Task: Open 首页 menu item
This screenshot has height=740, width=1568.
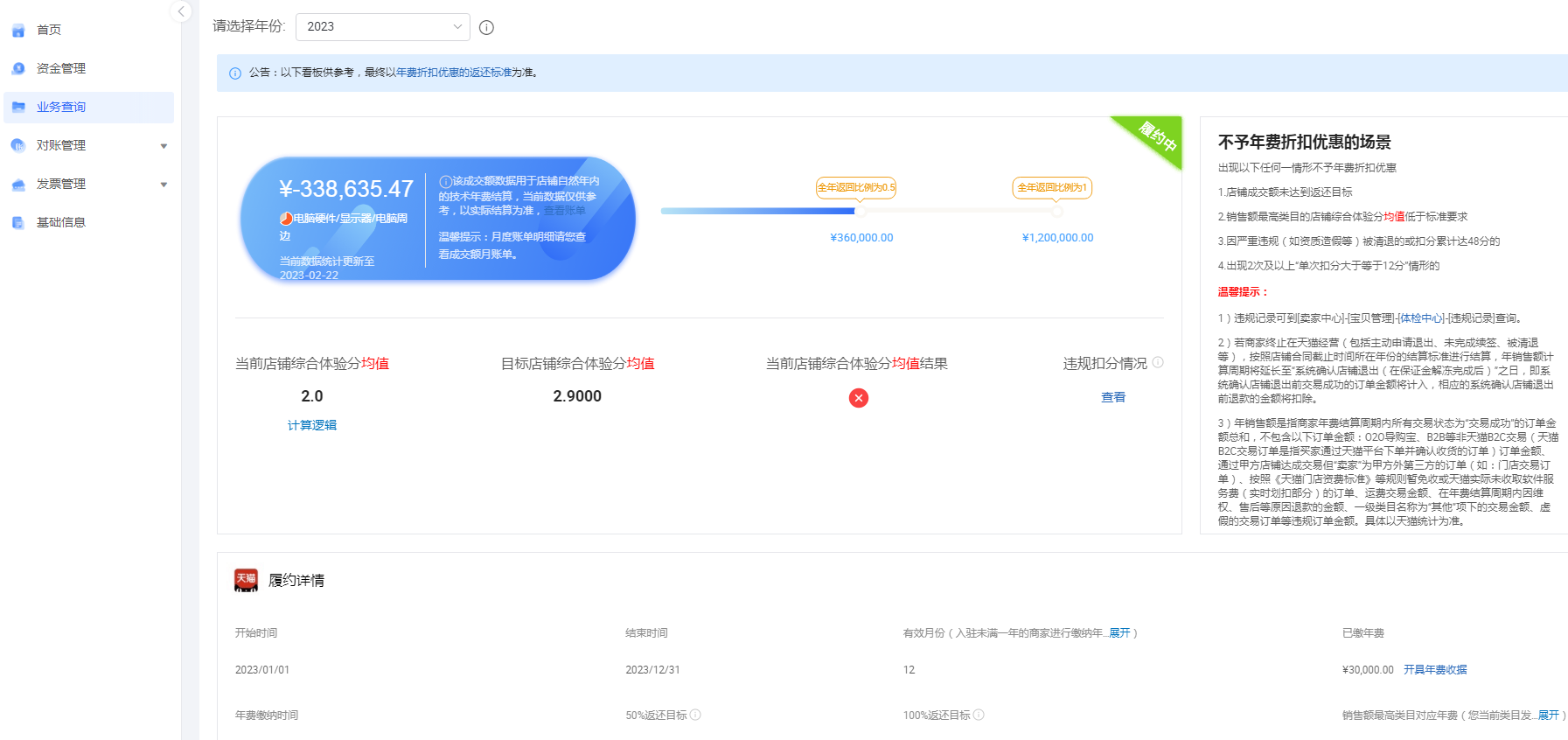Action: pos(49,30)
